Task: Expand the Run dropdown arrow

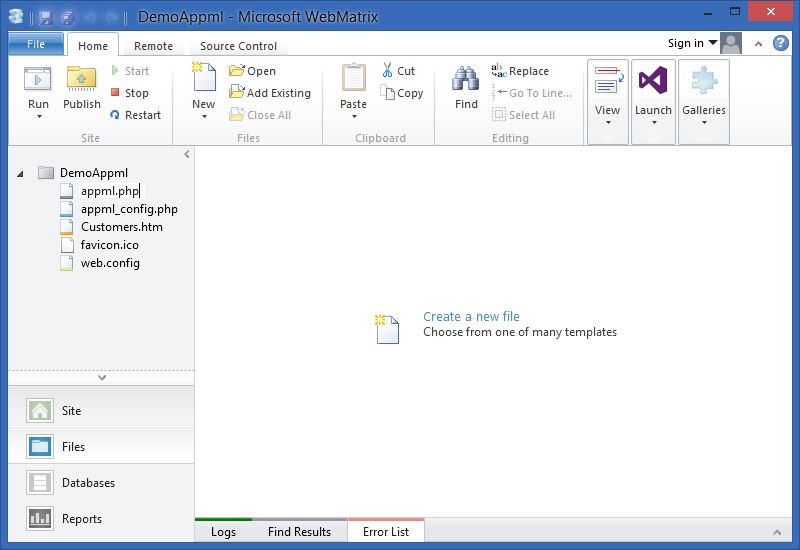Action: pos(39,117)
